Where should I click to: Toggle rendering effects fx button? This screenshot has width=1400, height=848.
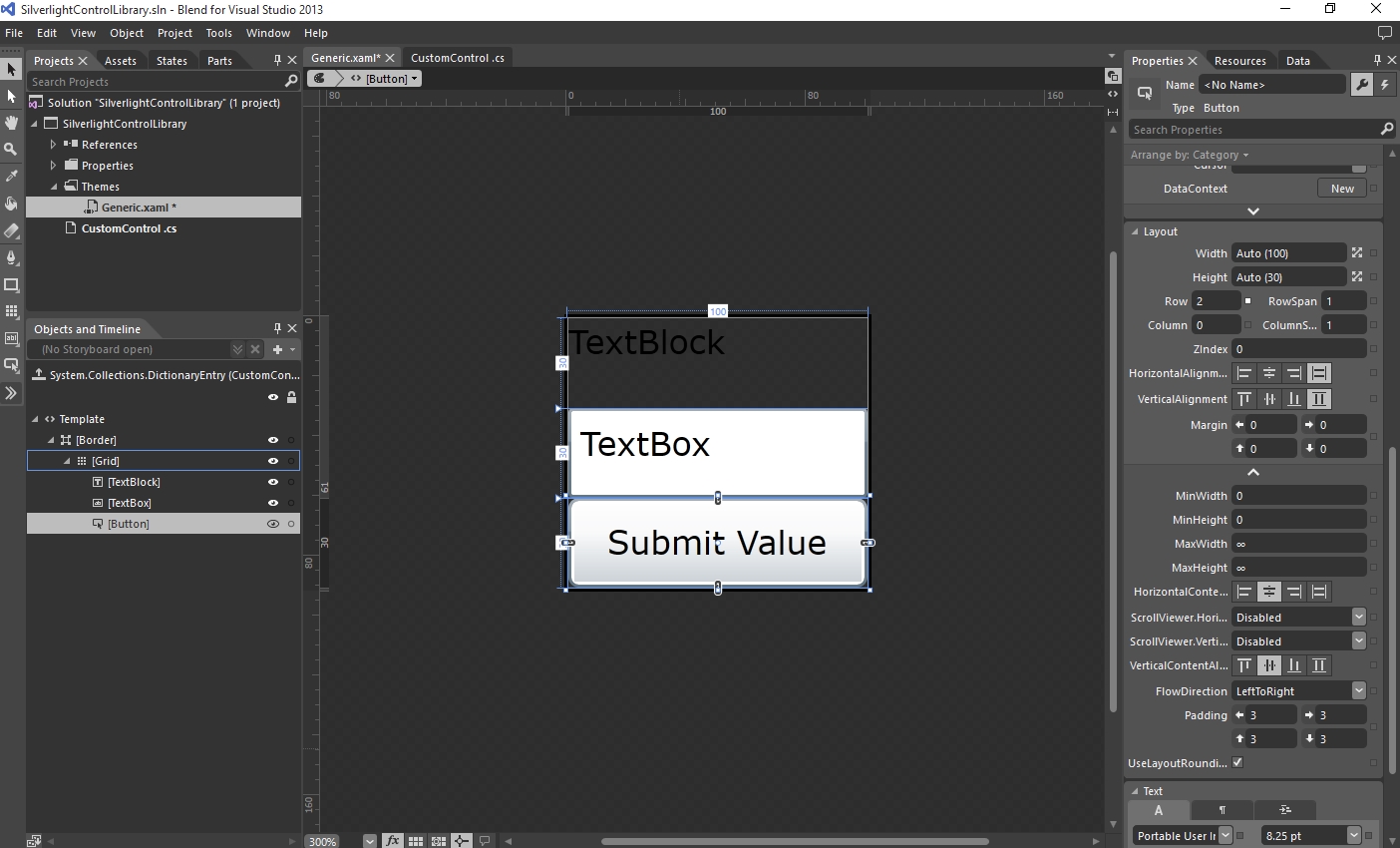[x=393, y=840]
